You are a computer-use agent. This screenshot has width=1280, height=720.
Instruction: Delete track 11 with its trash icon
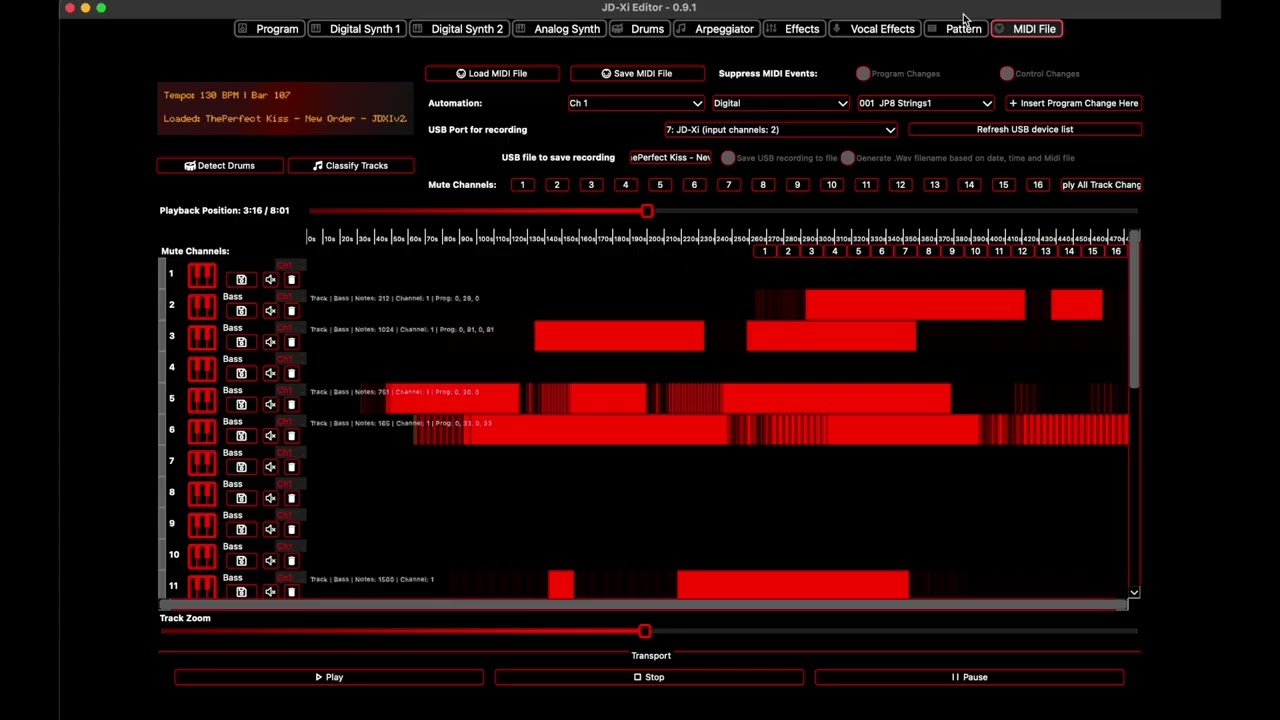291,592
